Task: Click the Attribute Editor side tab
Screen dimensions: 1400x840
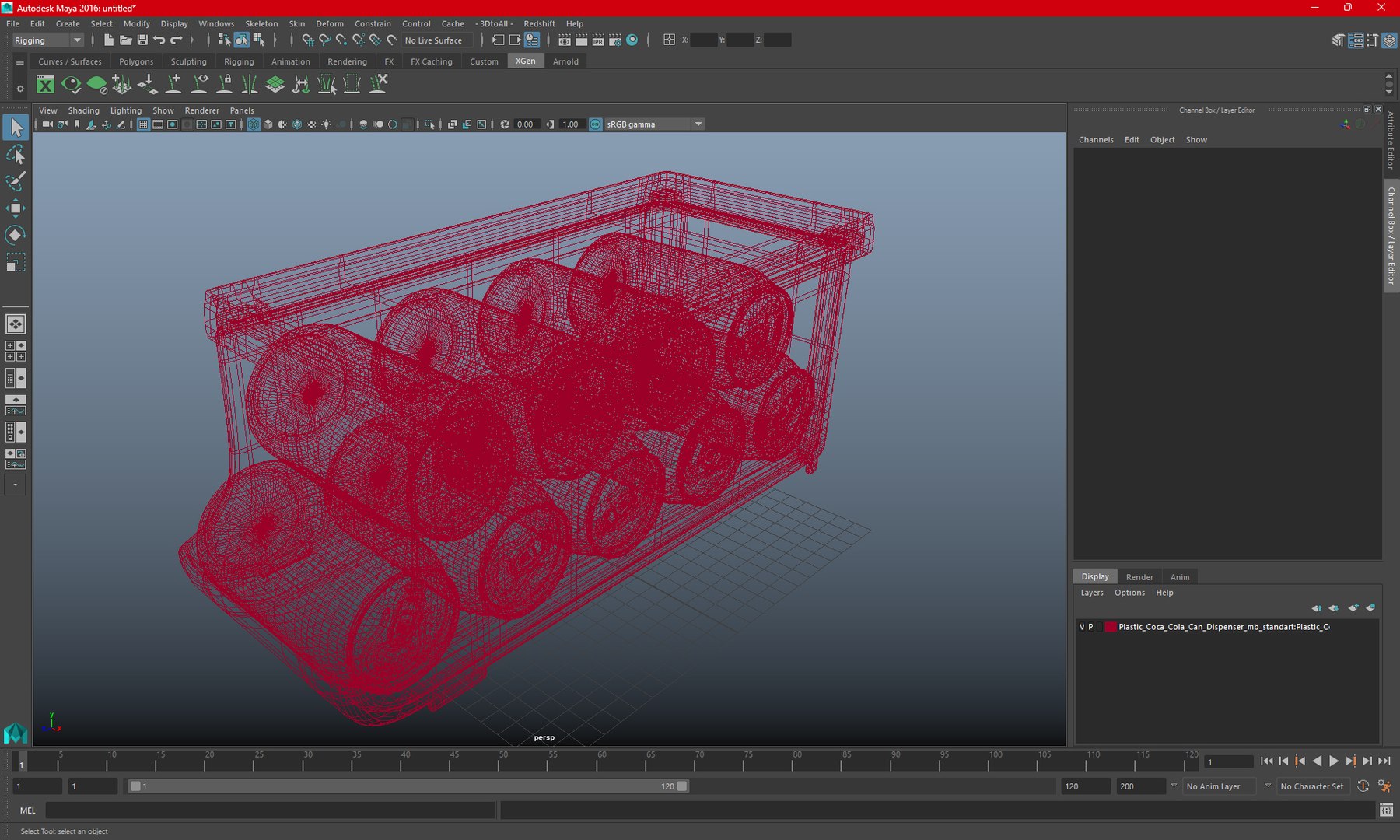Action: coord(1391,141)
